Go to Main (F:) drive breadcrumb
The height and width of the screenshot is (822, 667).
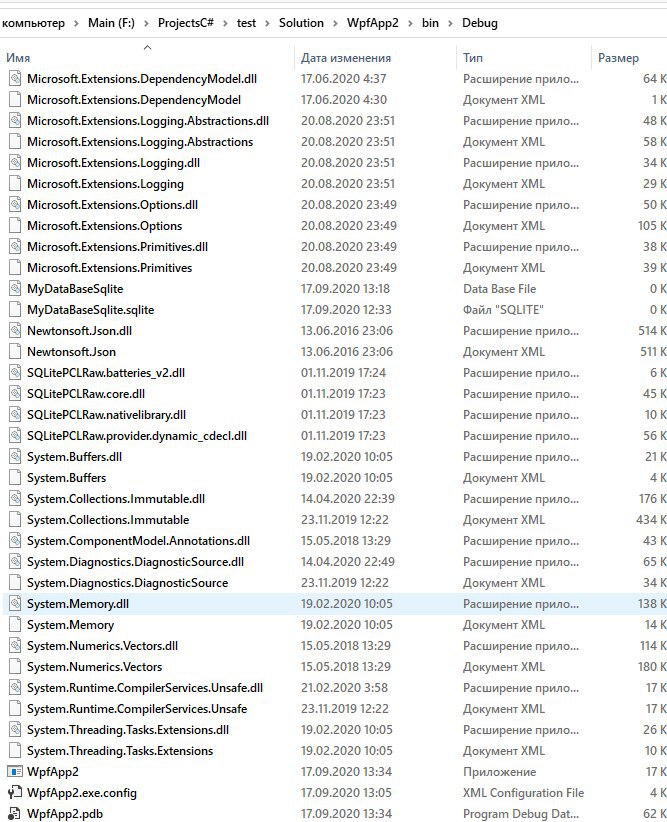111,23
